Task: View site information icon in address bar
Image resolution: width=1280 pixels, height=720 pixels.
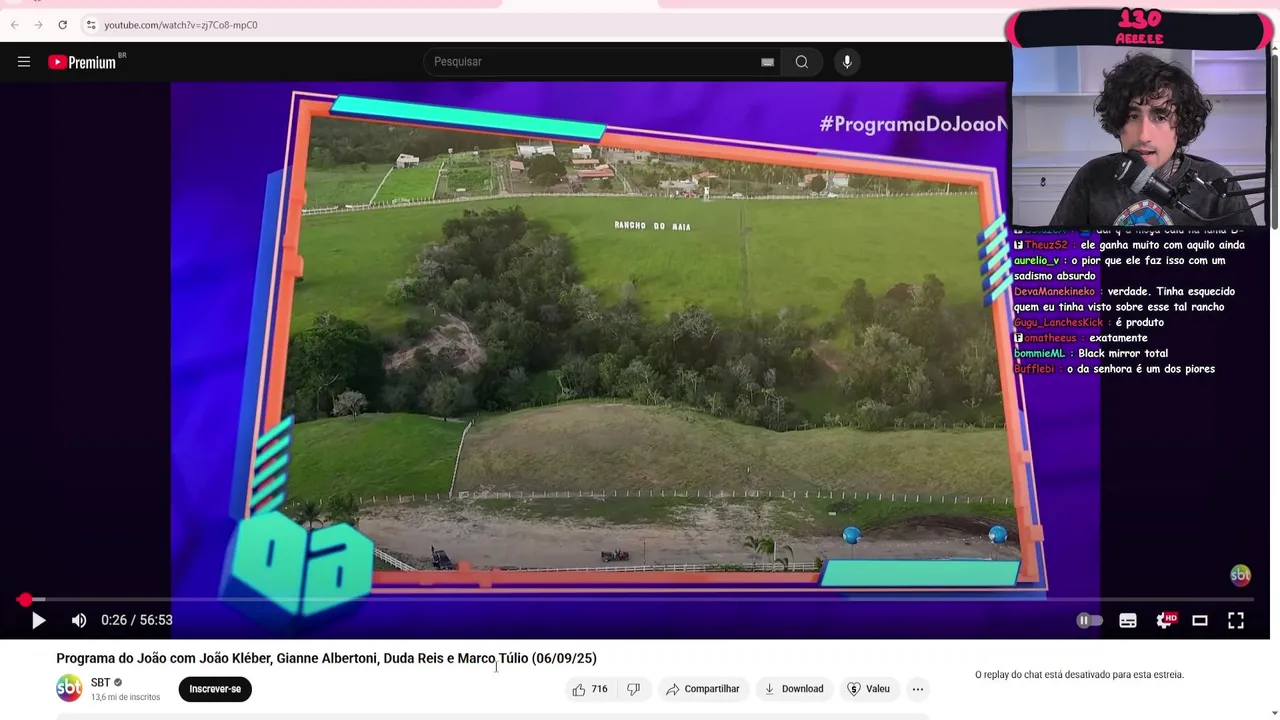Action: point(90,25)
